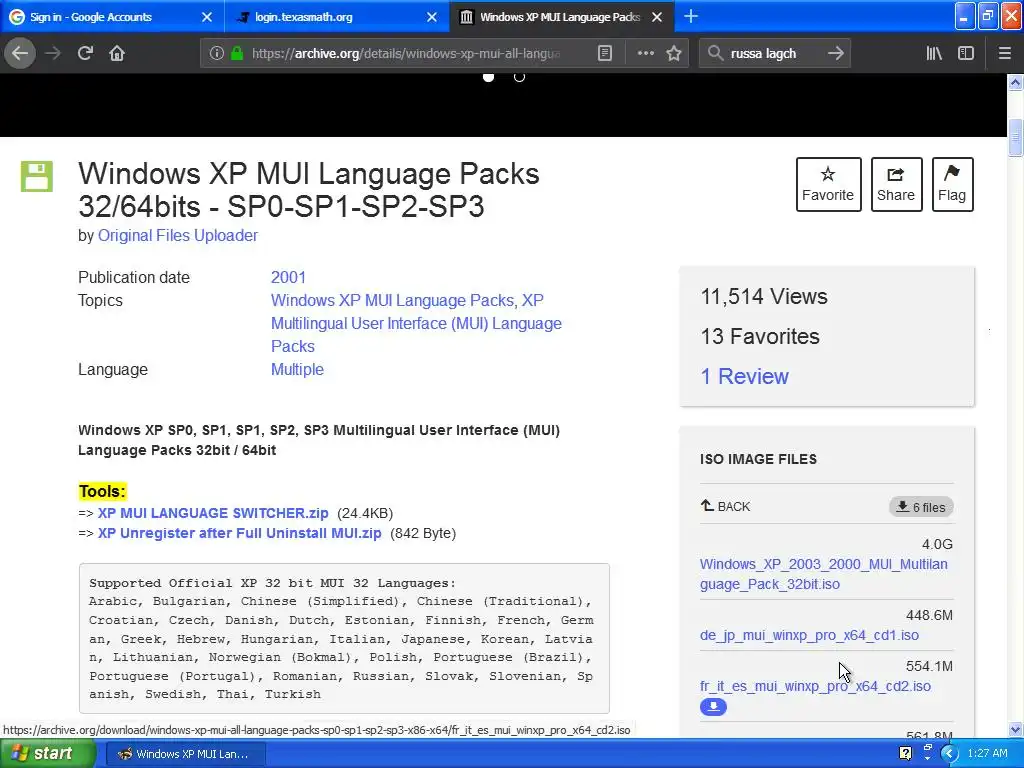Download XP Unregister after Full Uninstall MUI.zip
Image resolution: width=1024 pixels, height=768 pixels.
[240, 533]
